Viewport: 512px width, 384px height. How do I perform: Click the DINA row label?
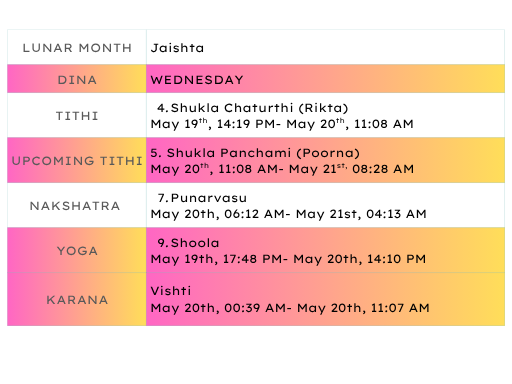[x=77, y=80]
